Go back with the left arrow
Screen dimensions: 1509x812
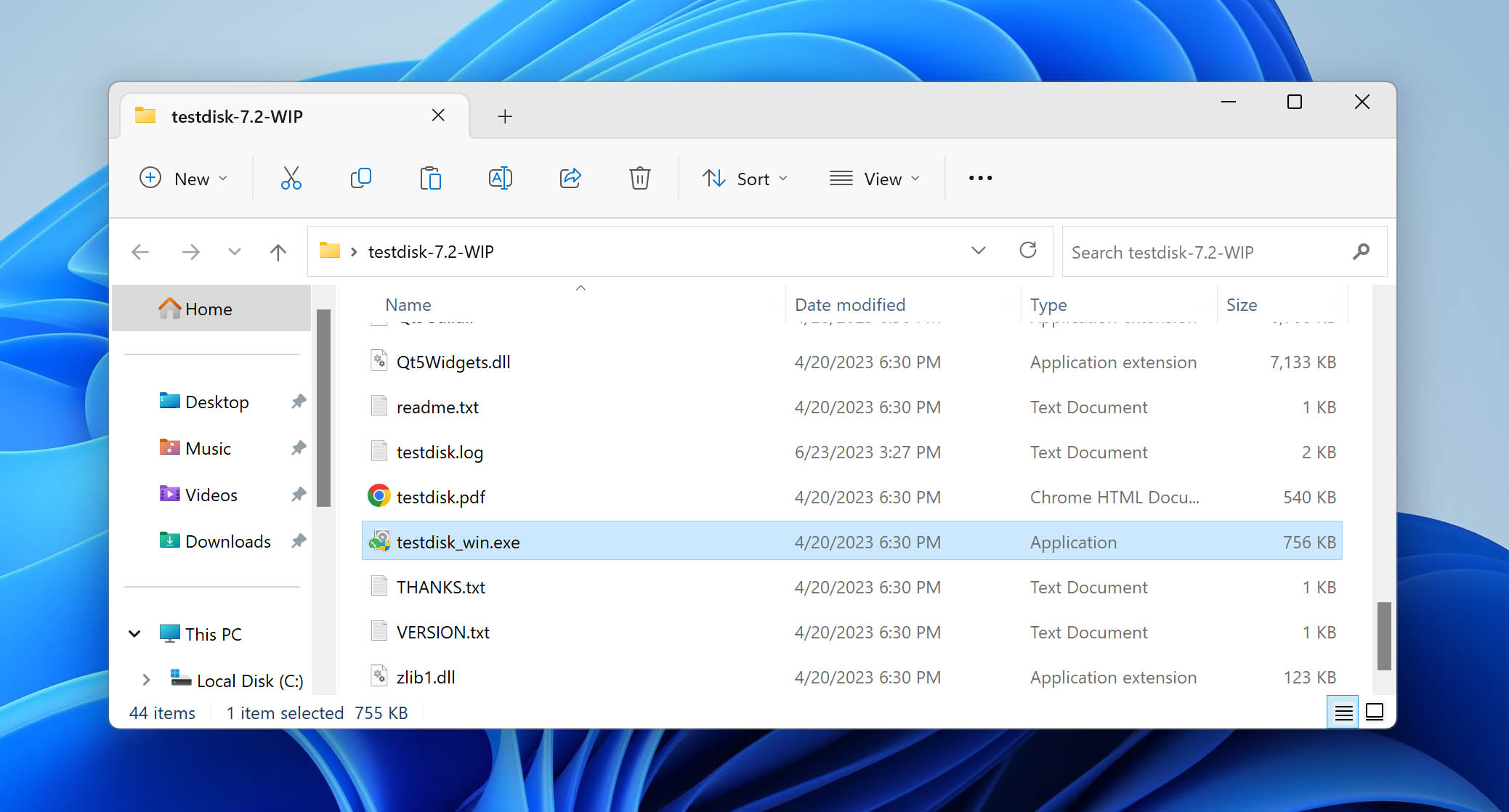pyautogui.click(x=140, y=252)
